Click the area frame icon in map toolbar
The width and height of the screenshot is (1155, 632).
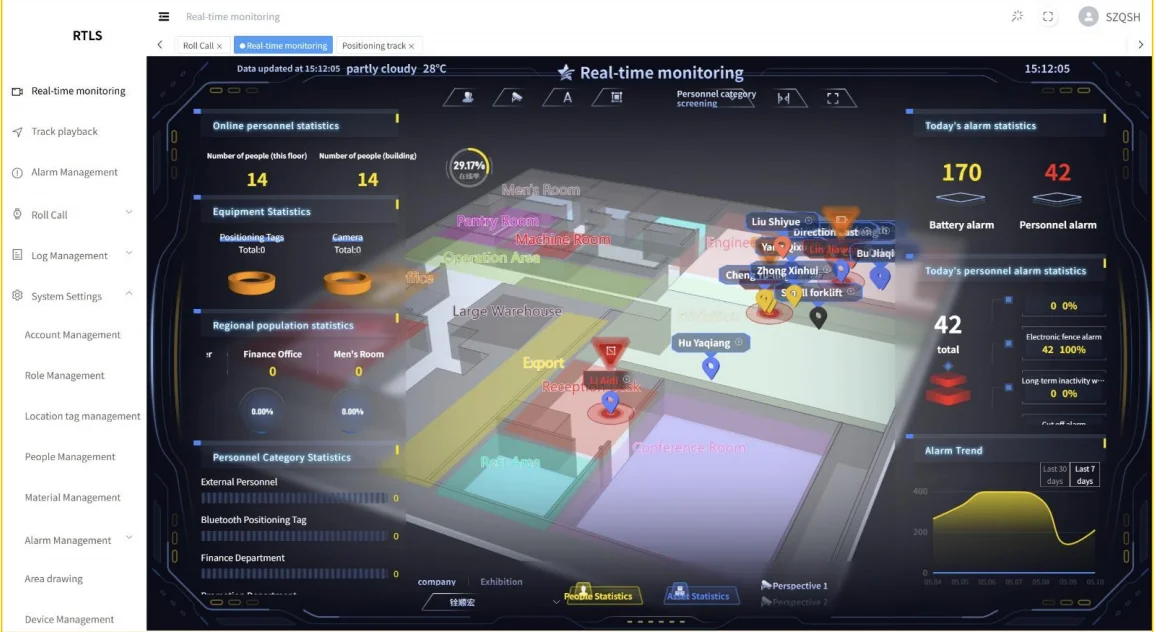click(617, 97)
